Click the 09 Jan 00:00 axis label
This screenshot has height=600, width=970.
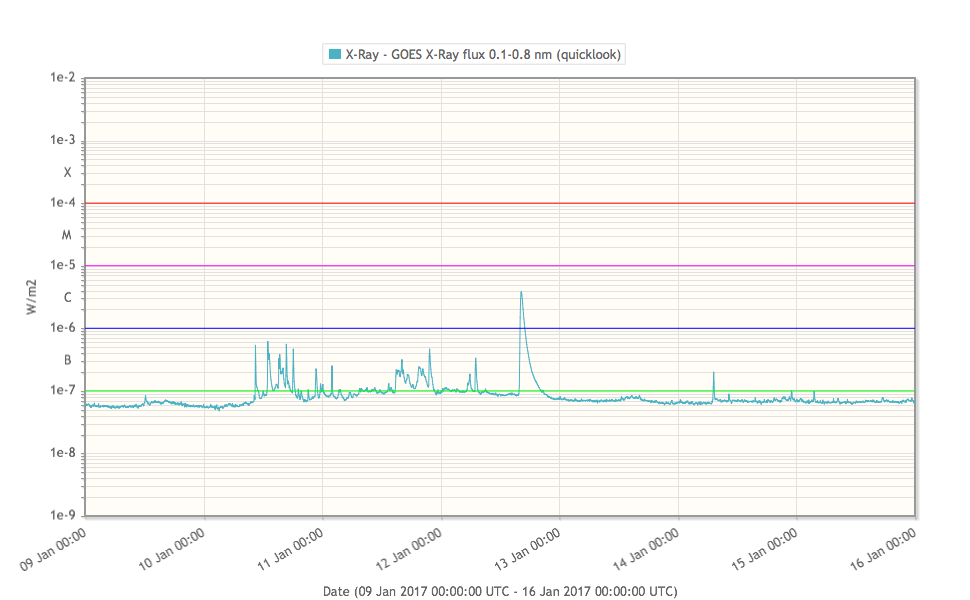point(54,550)
